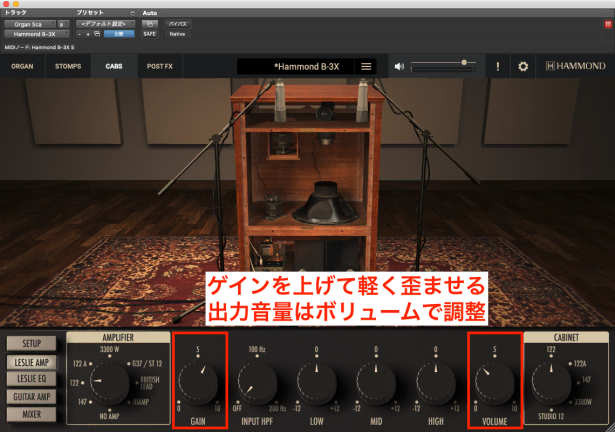Image resolution: width=615 pixels, height=432 pixels.
Task: Click the JH AMP amplifier label
Action: pyautogui.click(x=140, y=402)
